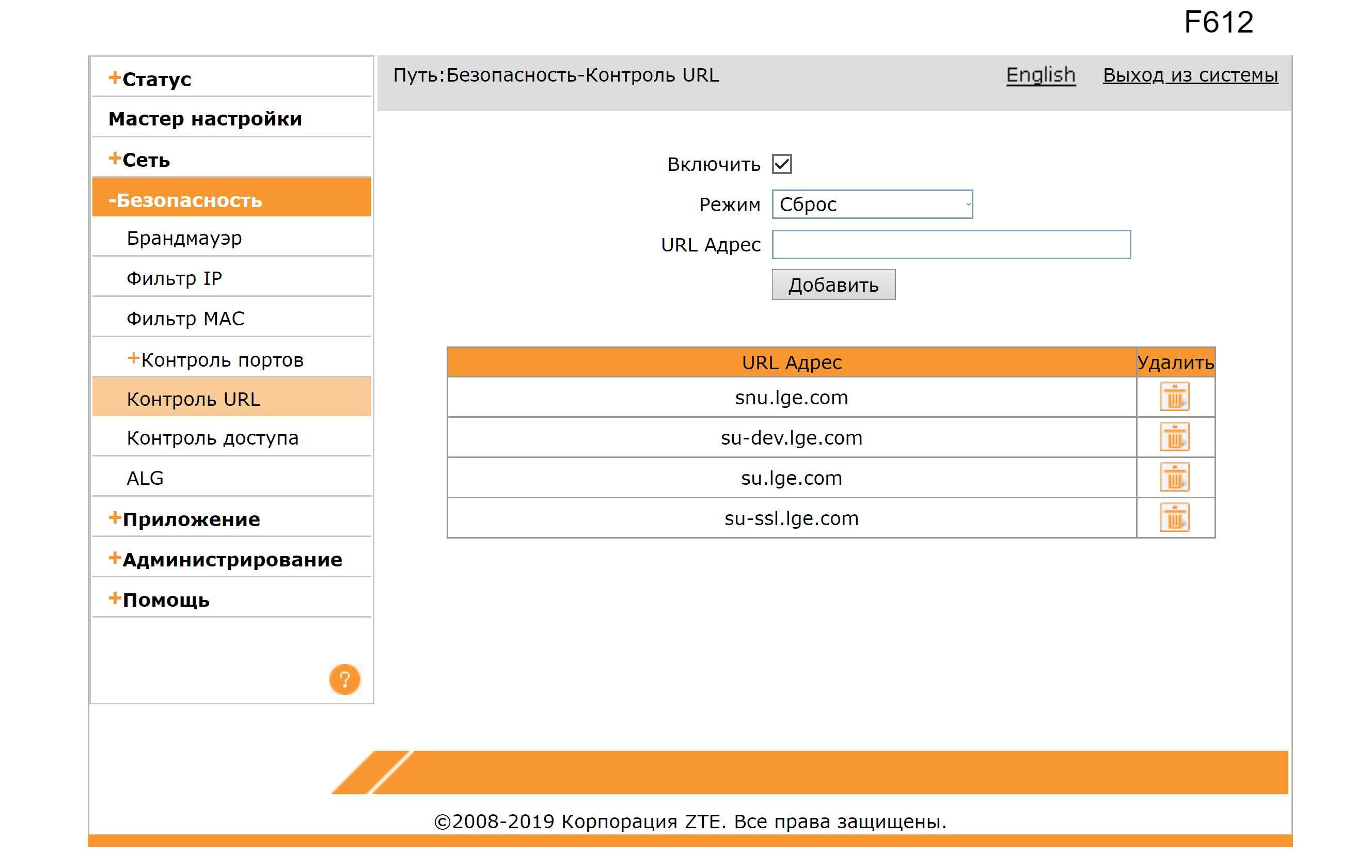The height and width of the screenshot is (868, 1372).
Task: Delete the snu.lge.com URL entry
Action: point(1174,397)
